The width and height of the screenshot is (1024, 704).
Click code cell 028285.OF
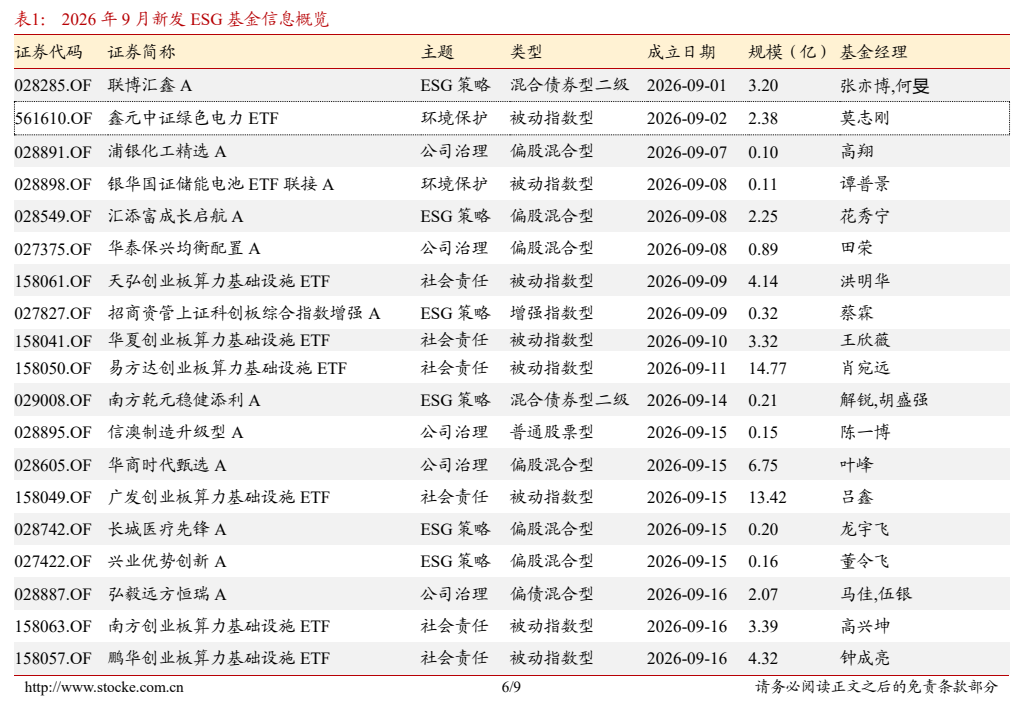coord(53,86)
